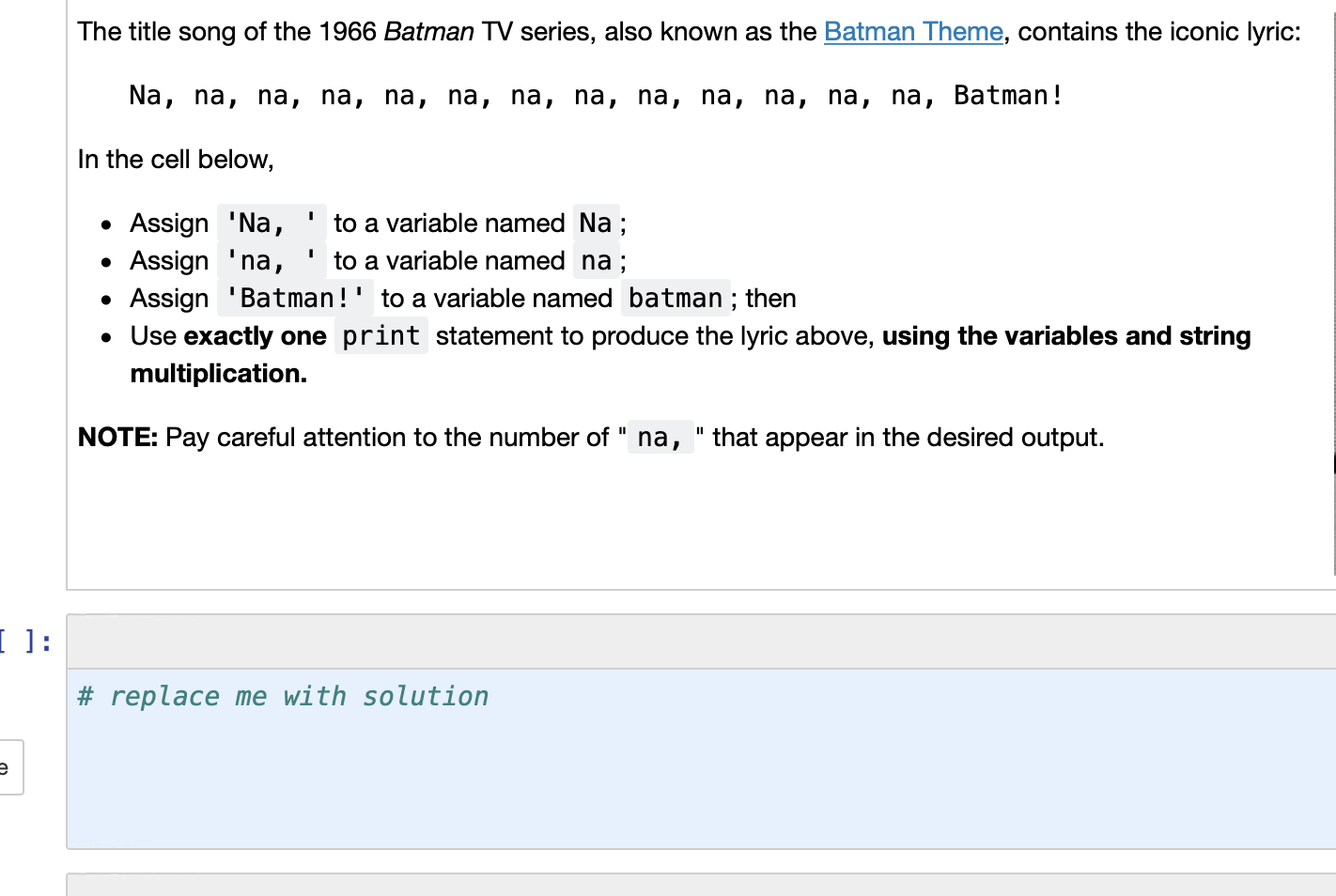Click the variable name 'Na' code span

pos(595,223)
